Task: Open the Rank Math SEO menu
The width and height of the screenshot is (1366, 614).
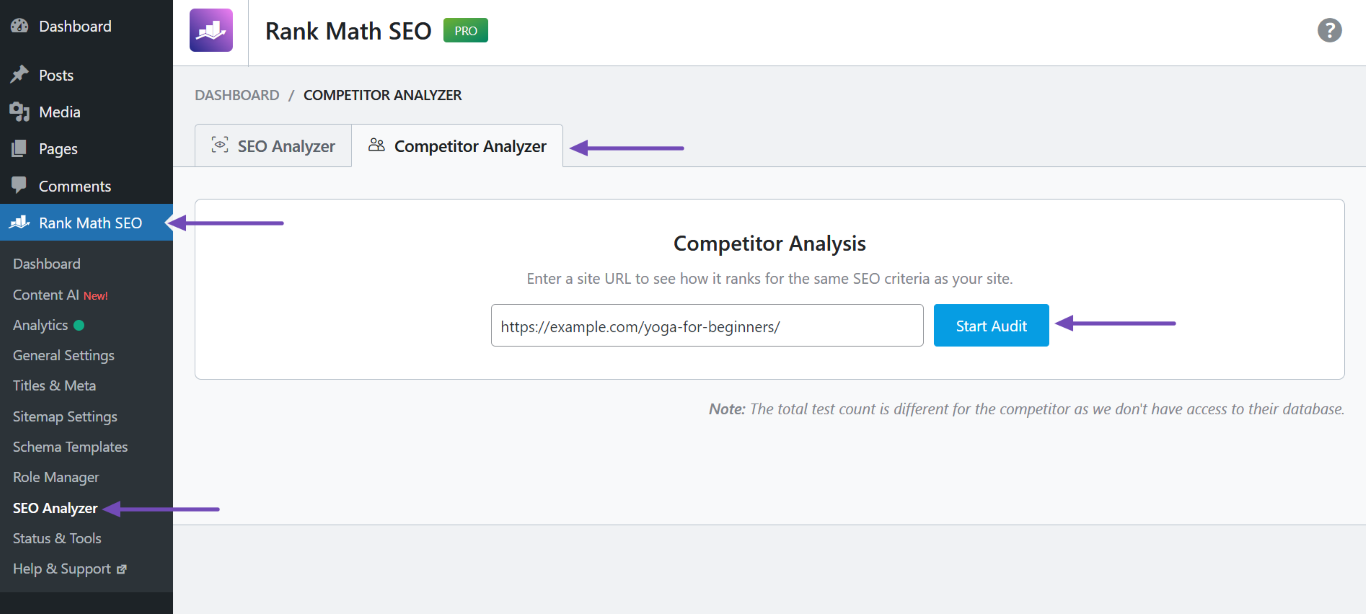Action: (x=86, y=223)
